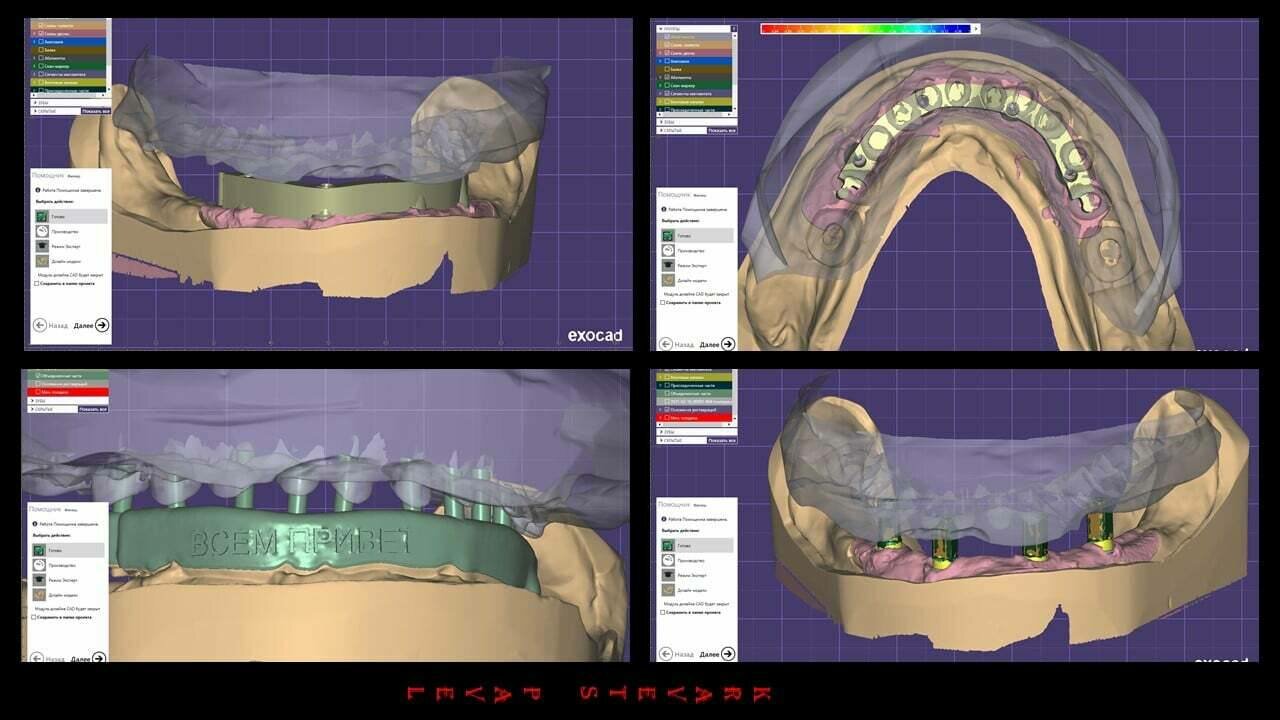Click Показать все in the top-right view
Image resolution: width=1280 pixels, height=720 pixels.
tap(722, 130)
